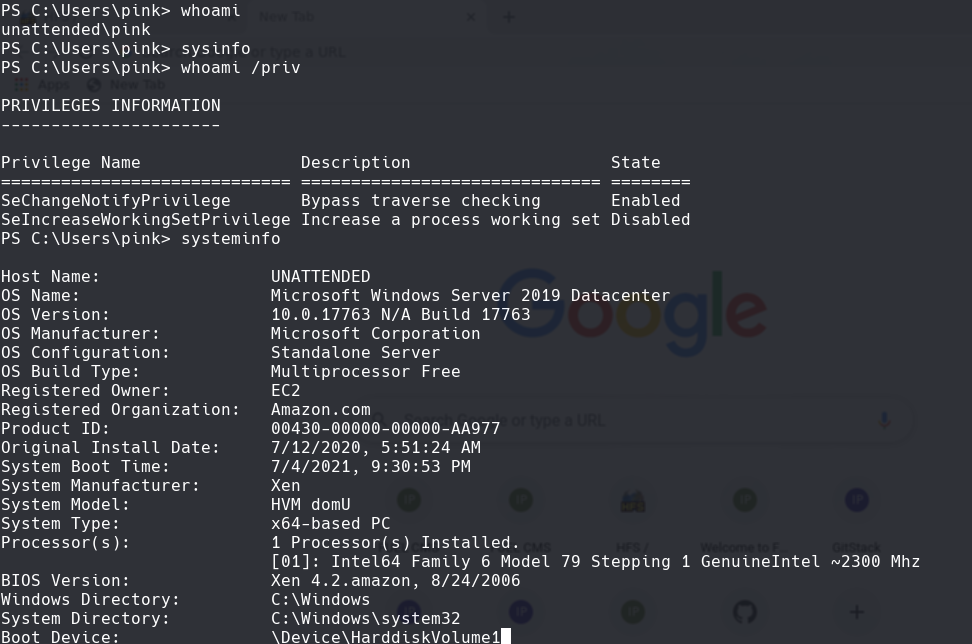
Task: Close the New Tab browser tab
Action: (470, 17)
